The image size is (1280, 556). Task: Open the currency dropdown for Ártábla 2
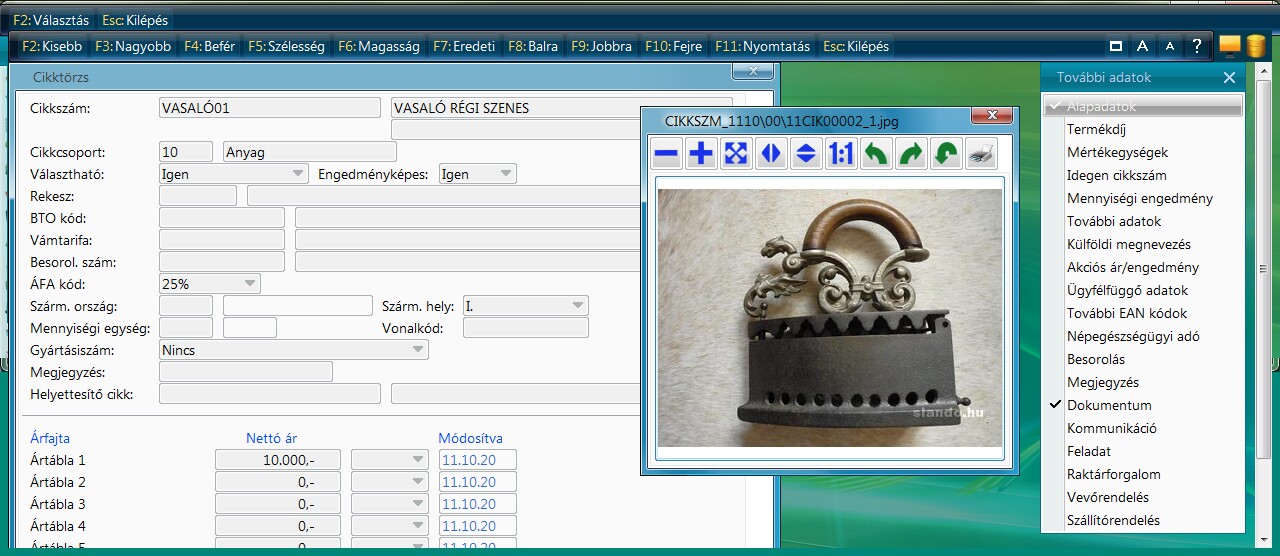(x=390, y=482)
